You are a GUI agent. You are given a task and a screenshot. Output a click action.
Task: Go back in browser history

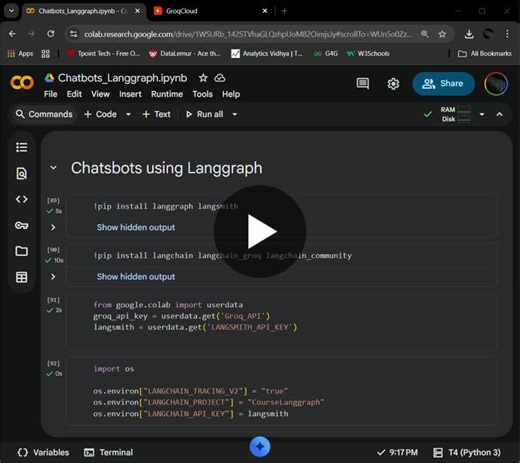pos(12,34)
